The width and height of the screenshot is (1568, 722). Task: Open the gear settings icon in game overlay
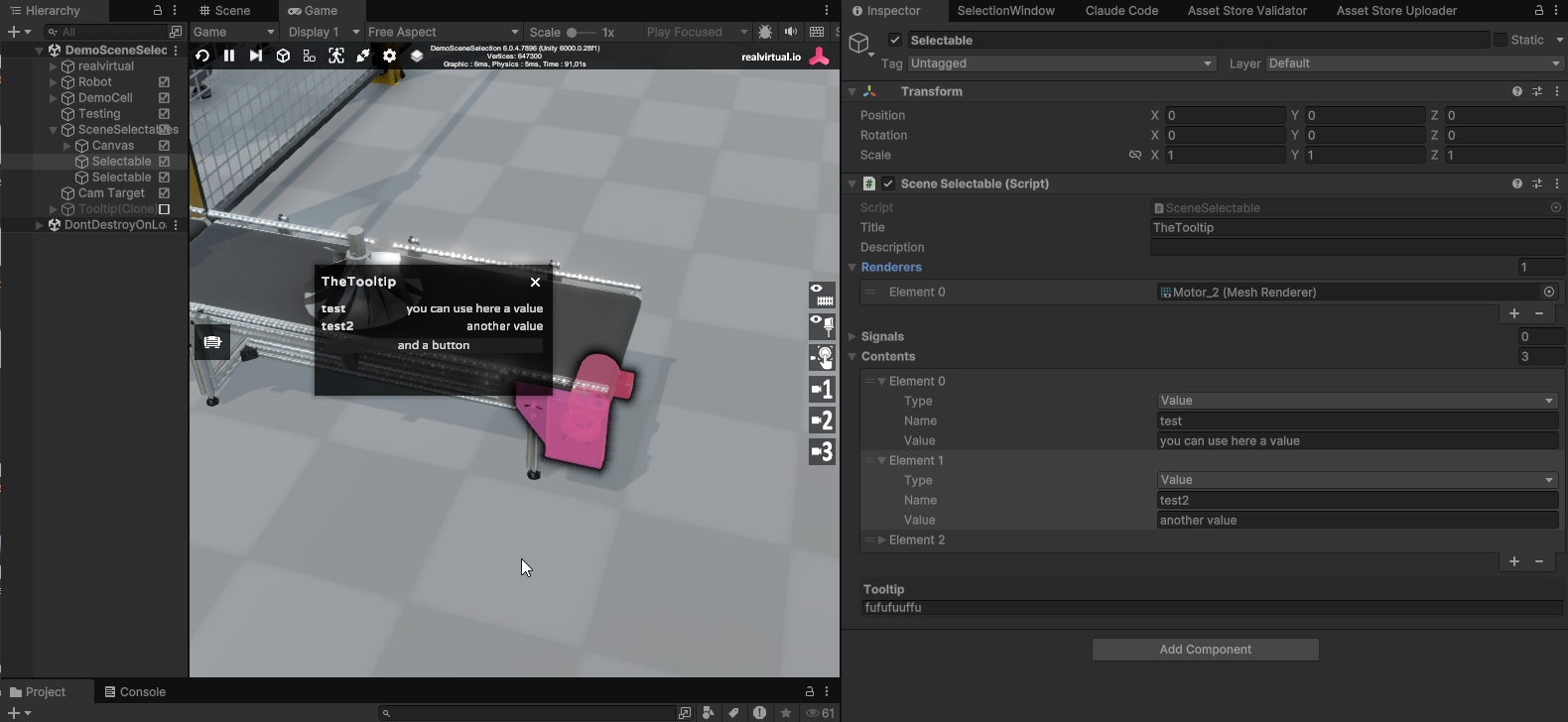point(390,56)
